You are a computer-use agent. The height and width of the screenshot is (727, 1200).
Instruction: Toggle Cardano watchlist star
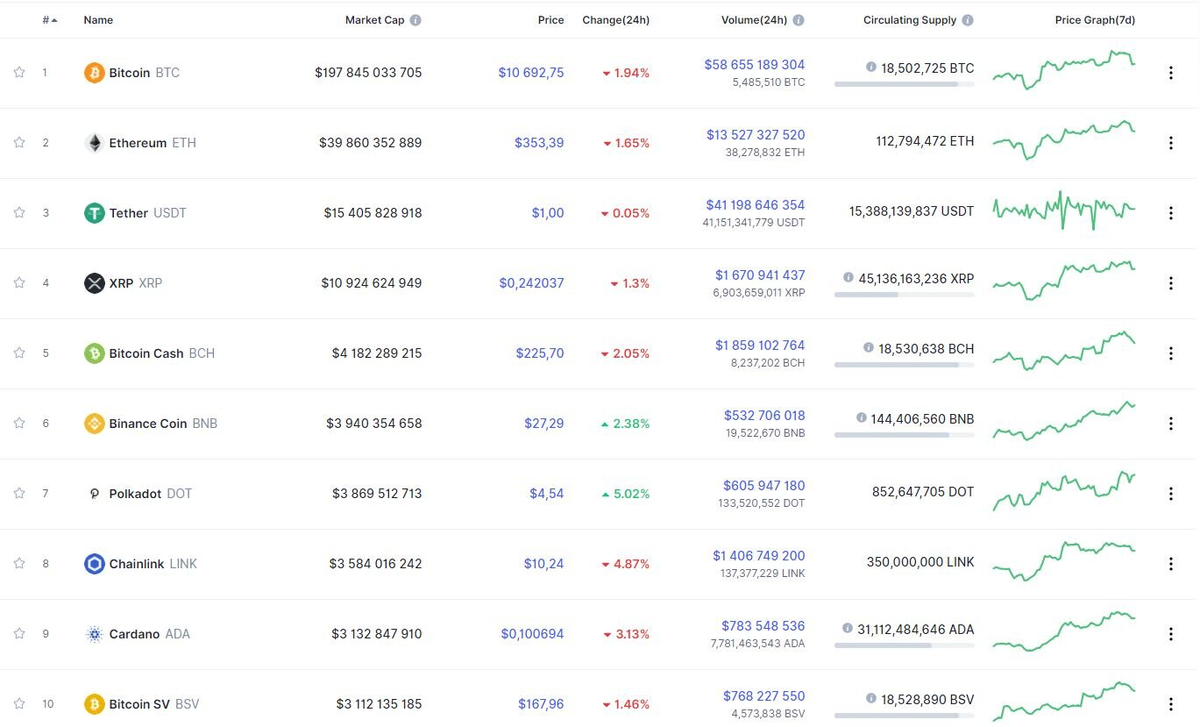pos(19,633)
